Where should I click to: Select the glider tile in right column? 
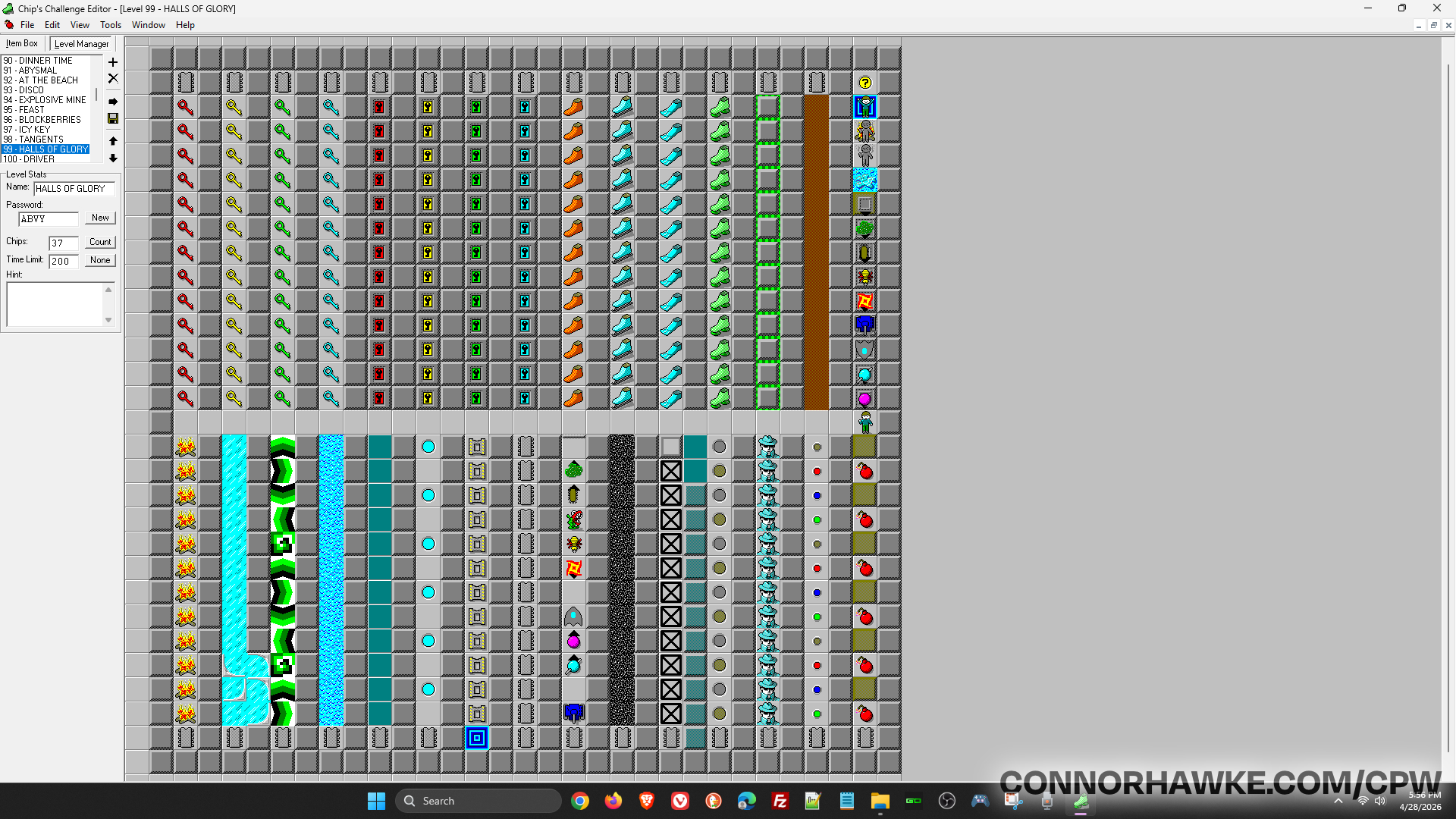coord(865,350)
